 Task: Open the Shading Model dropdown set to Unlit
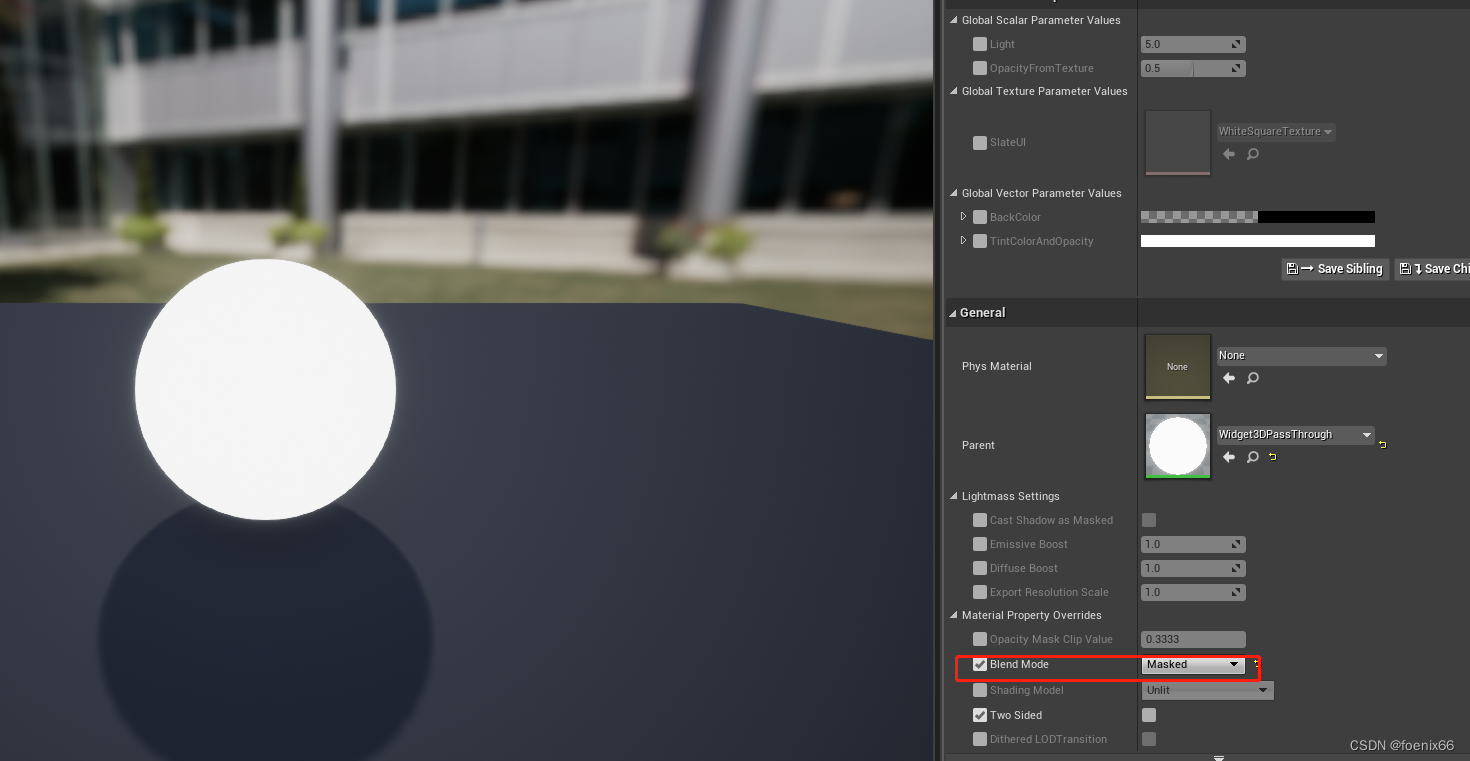pyautogui.click(x=1206, y=690)
